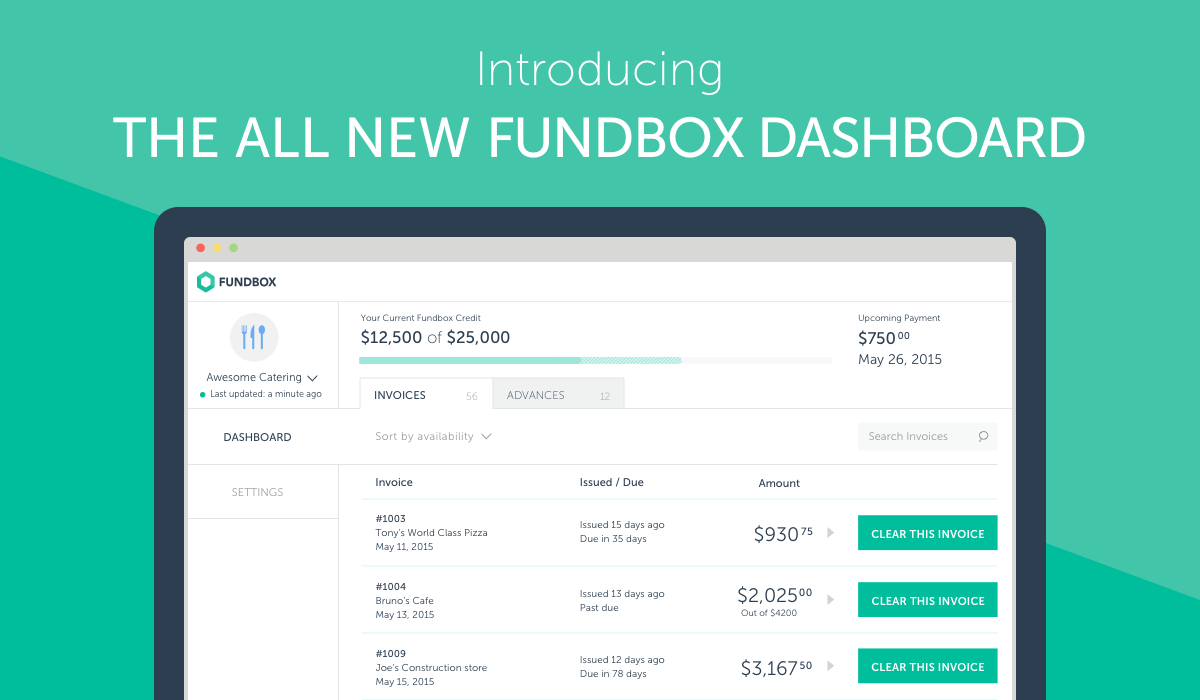
Task: Click Bruno's Cafe customer name
Action: [x=405, y=600]
